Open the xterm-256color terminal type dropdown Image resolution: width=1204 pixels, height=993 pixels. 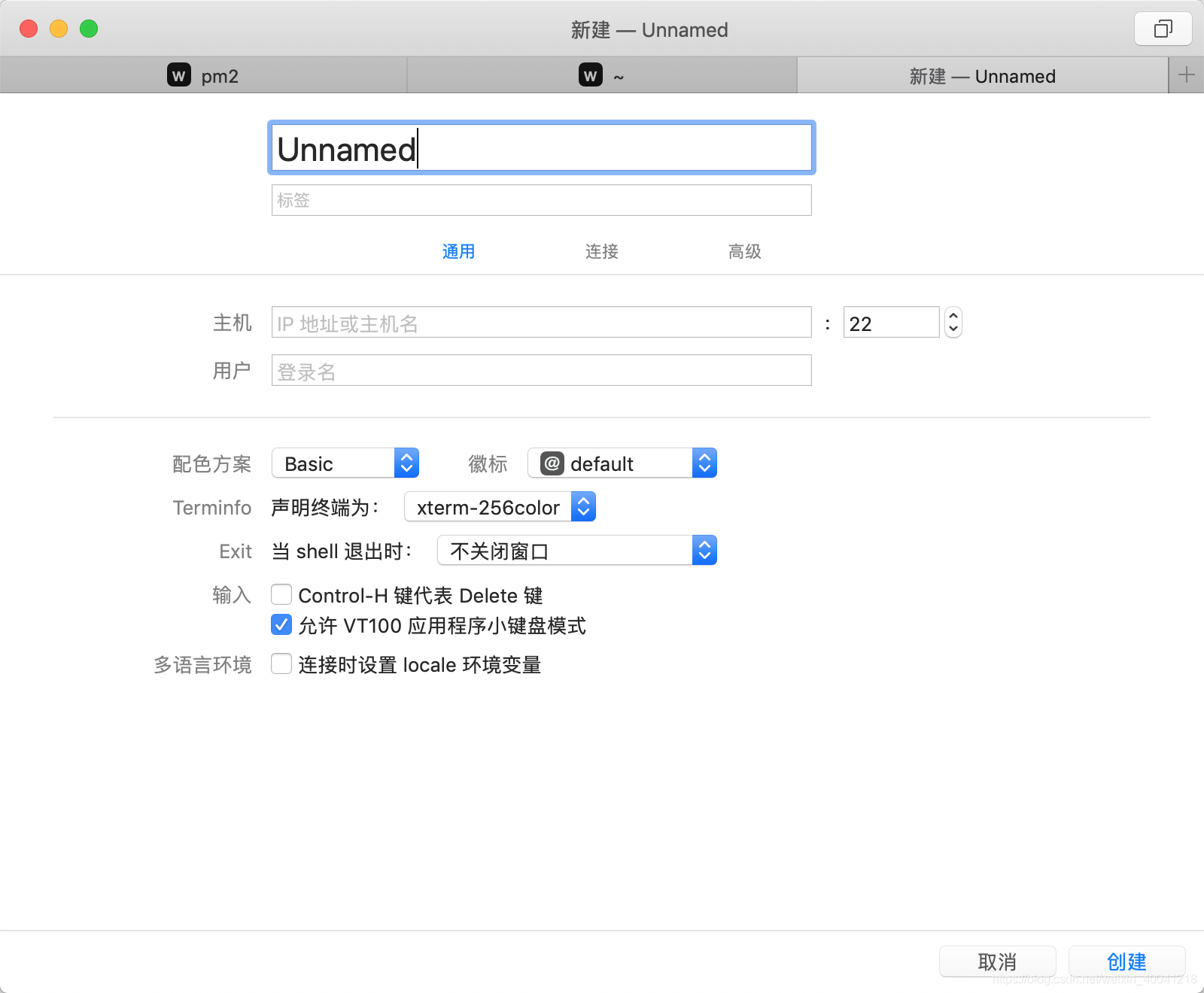coord(500,507)
